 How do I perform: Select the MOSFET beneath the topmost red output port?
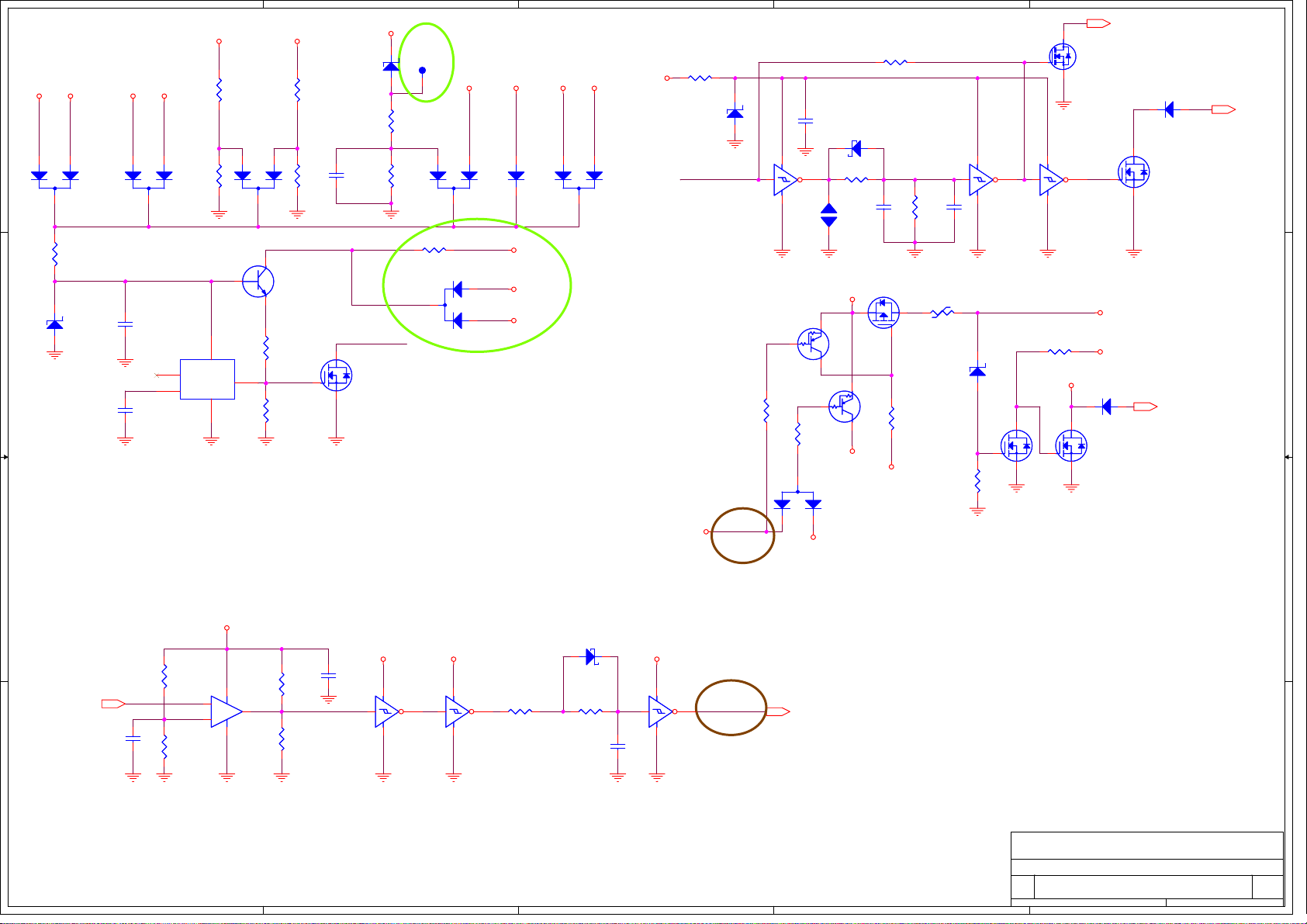(x=1063, y=56)
